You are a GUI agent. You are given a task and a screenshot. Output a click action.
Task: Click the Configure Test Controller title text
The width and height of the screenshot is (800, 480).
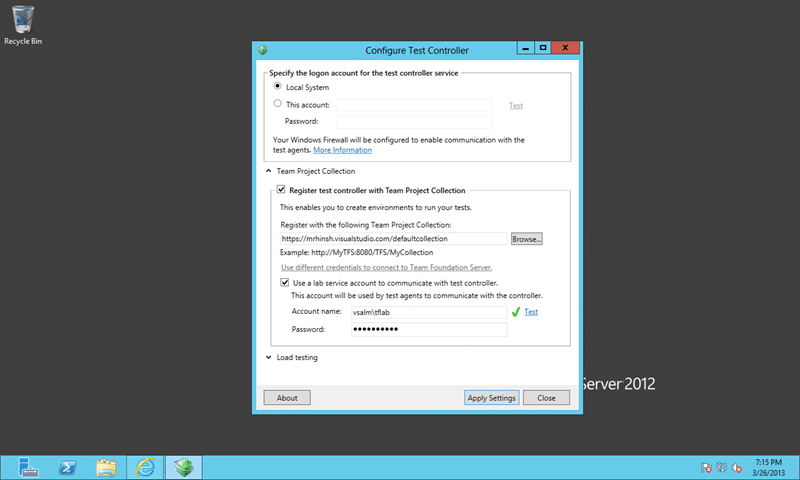417,50
